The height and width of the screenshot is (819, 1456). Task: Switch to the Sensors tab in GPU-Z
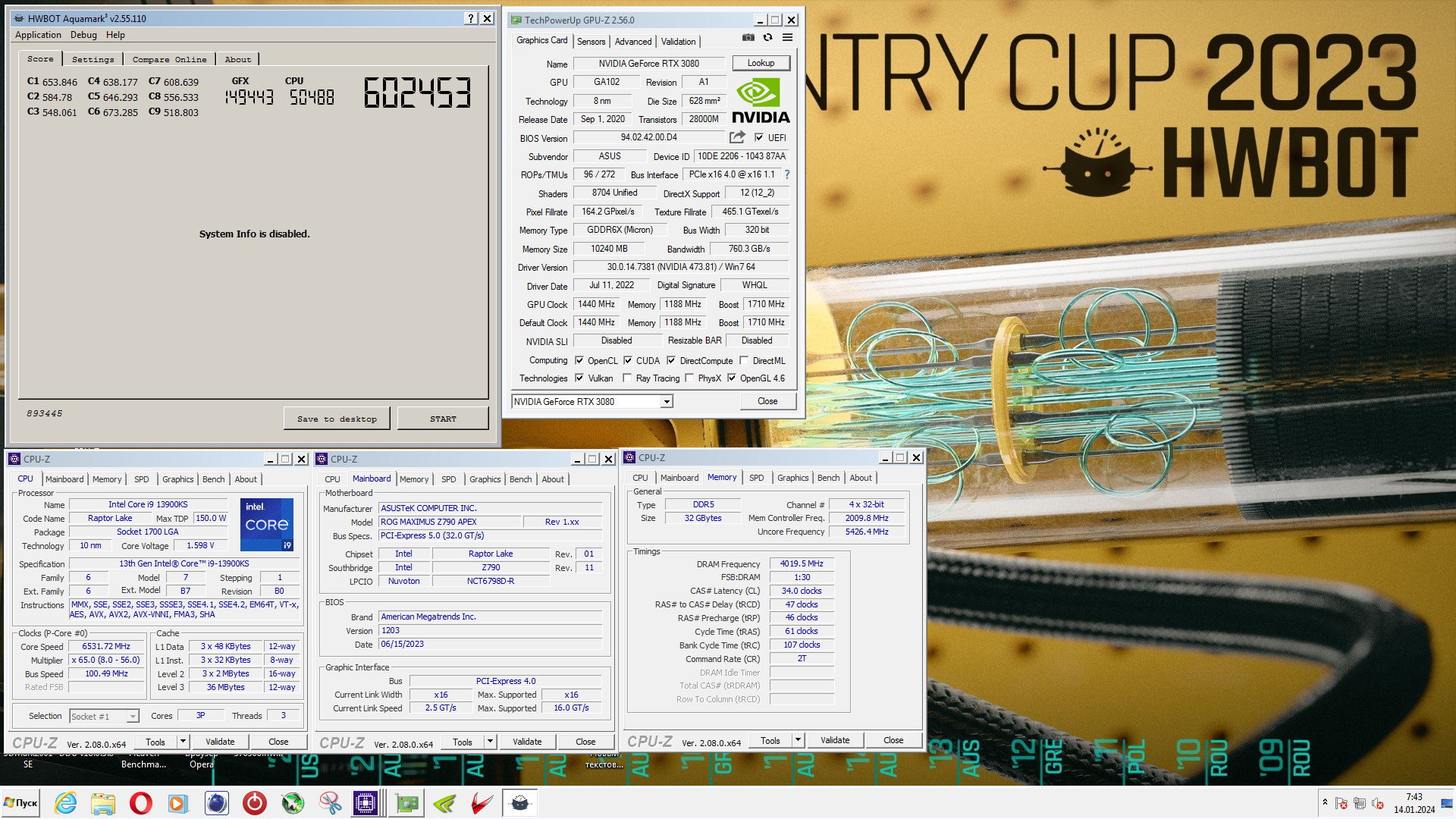tap(591, 42)
